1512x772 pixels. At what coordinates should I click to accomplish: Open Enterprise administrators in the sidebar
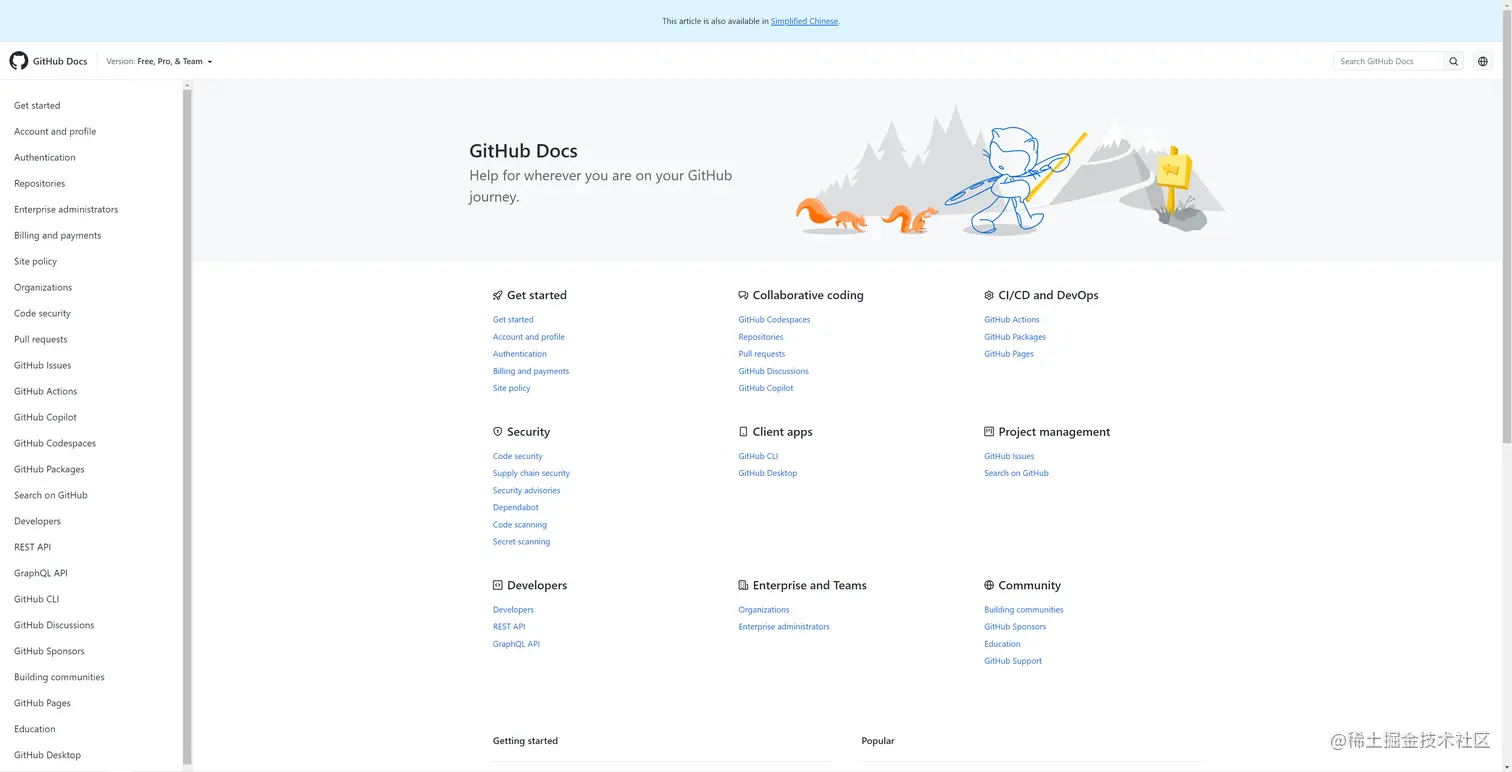66,209
